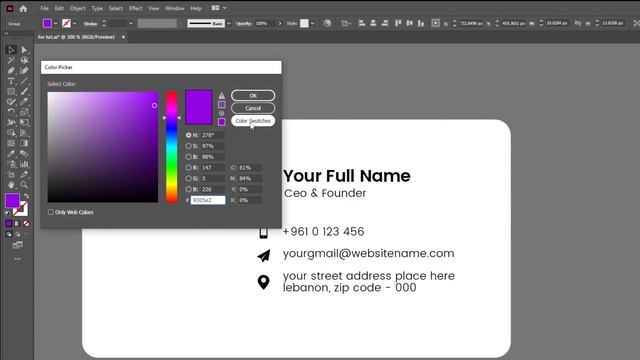Select the R (red) radio button
The image size is (640, 360).
pyautogui.click(x=189, y=167)
